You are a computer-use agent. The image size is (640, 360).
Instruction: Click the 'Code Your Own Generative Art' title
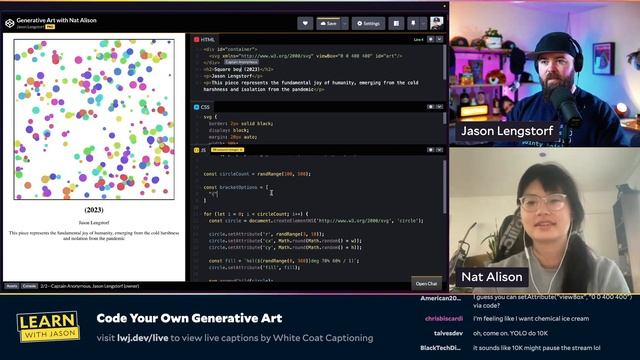point(189,318)
